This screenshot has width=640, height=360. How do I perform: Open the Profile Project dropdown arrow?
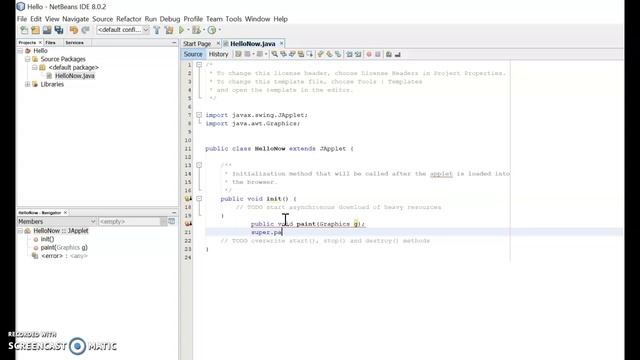point(219,30)
